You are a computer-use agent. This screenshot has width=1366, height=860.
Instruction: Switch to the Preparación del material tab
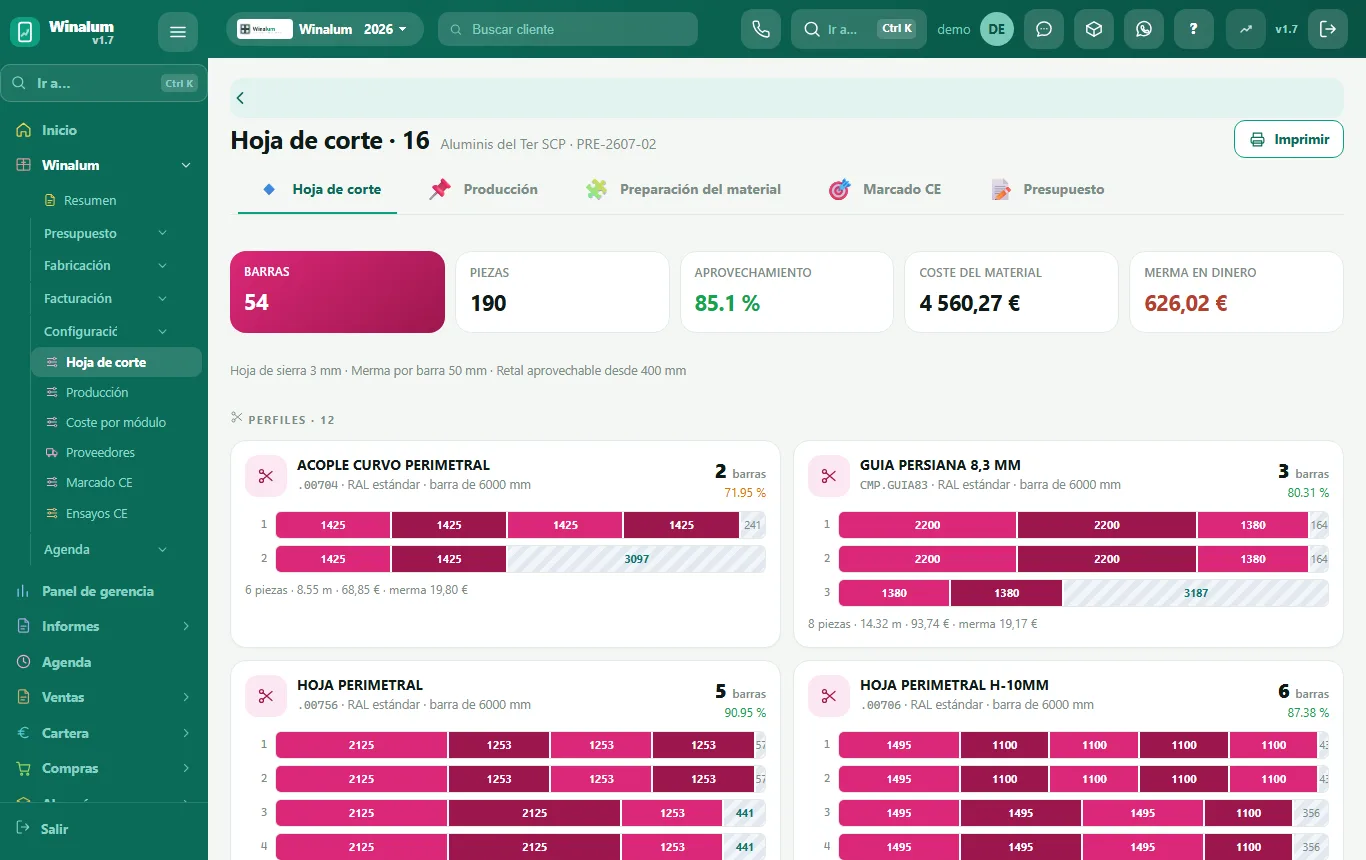pyautogui.click(x=684, y=189)
